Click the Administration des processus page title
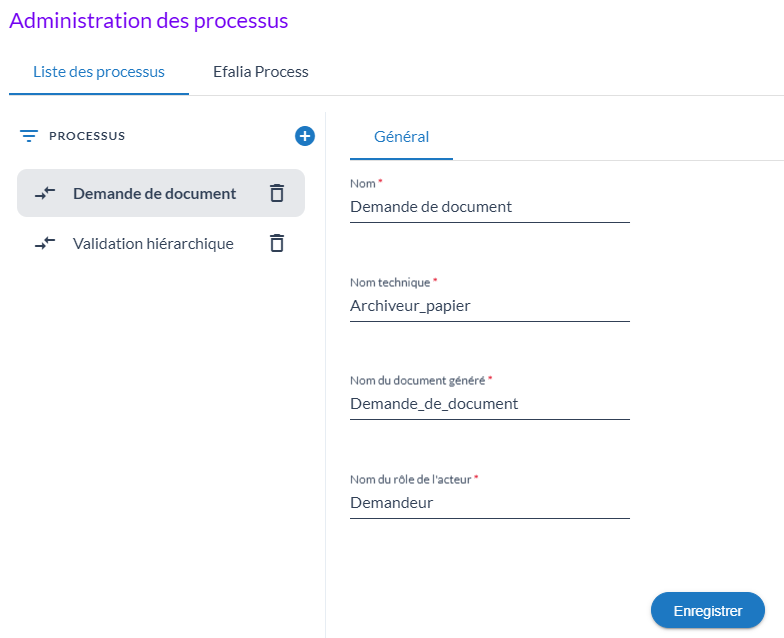The image size is (784, 638). (148, 20)
